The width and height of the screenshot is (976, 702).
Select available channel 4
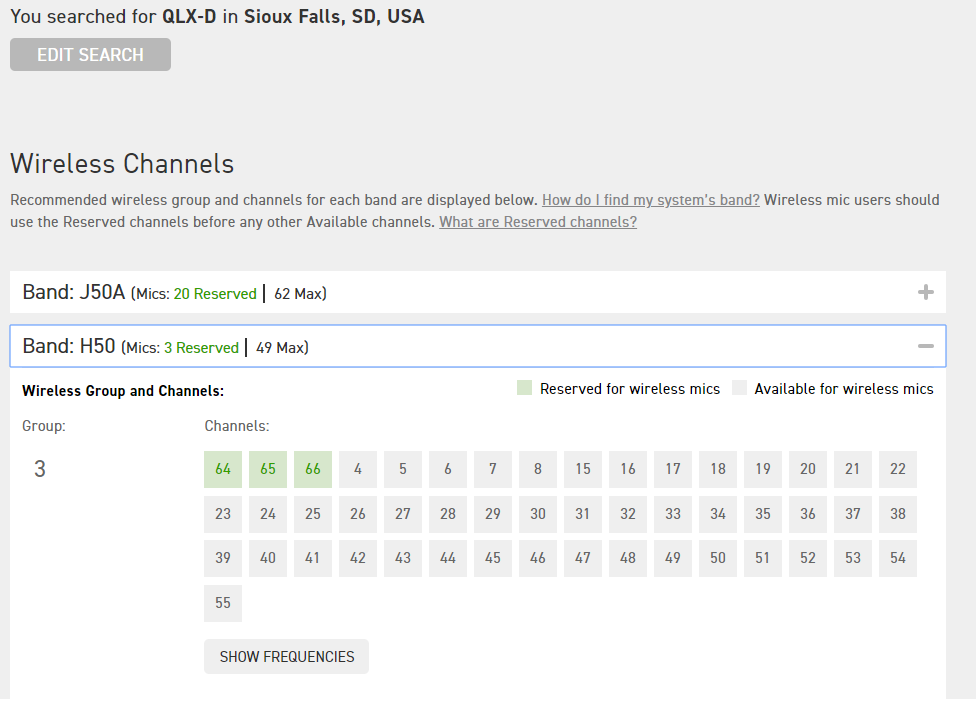click(x=358, y=469)
